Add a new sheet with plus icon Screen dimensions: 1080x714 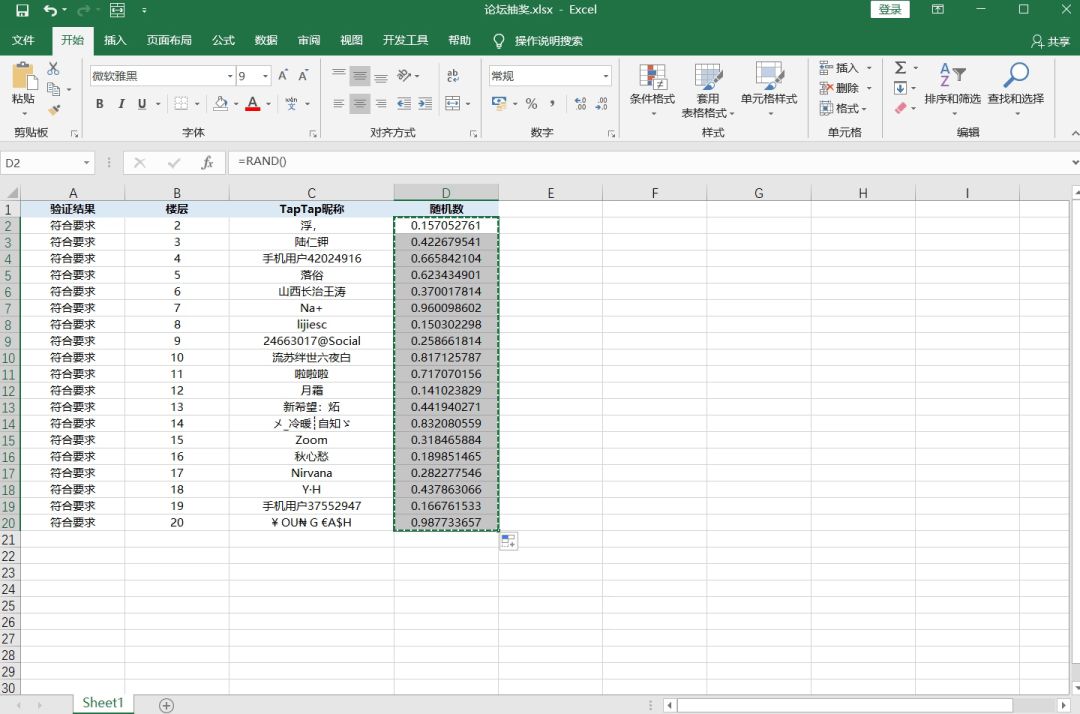coord(166,705)
